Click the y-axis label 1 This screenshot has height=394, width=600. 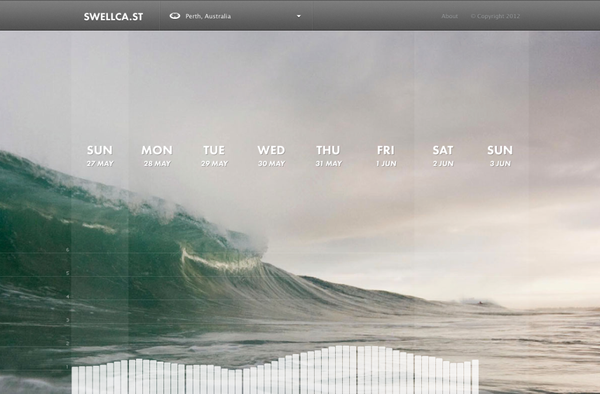pyautogui.click(x=68, y=367)
